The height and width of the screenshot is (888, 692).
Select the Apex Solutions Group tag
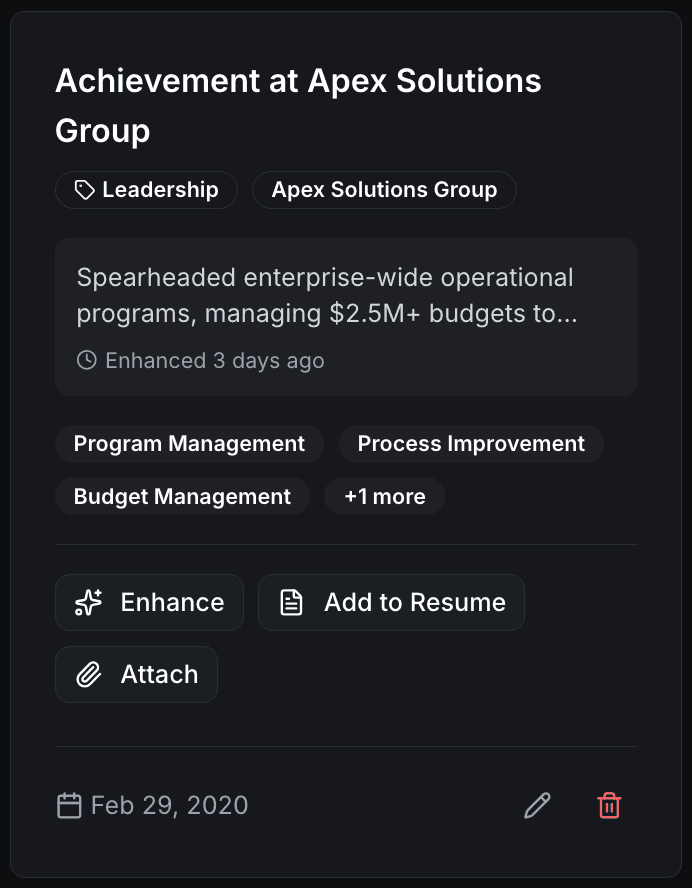pos(384,189)
